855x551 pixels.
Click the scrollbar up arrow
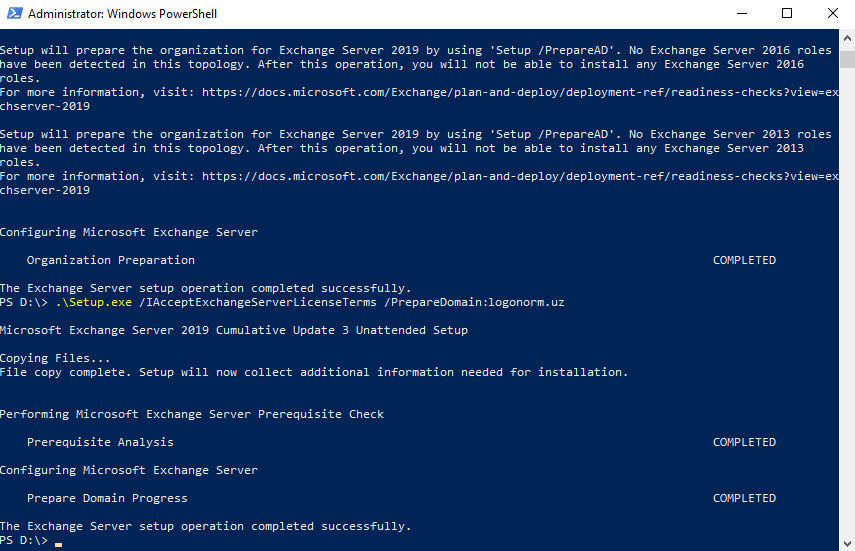coord(847,38)
